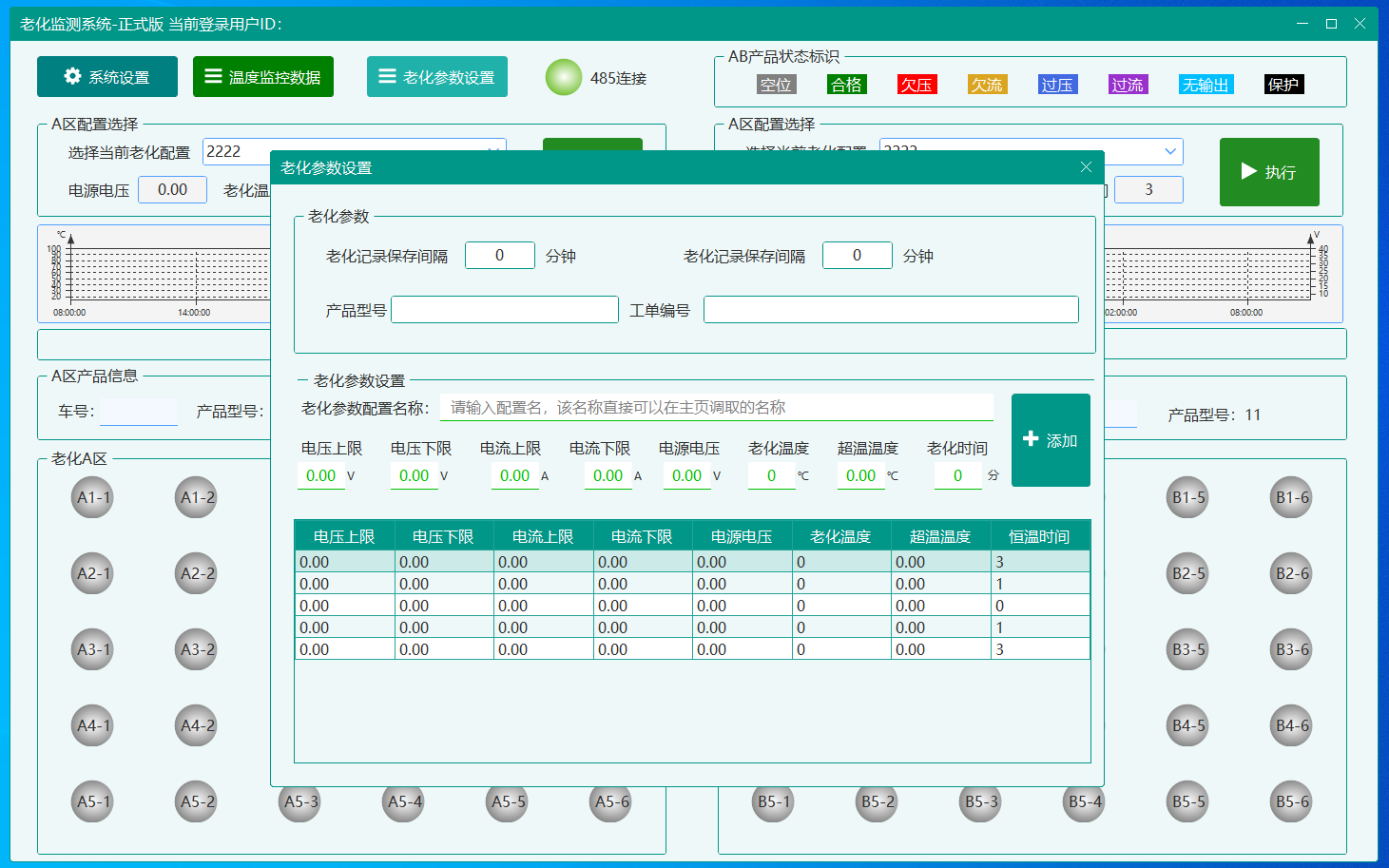
Task: Select station A4-1 circle
Action: click(x=93, y=725)
